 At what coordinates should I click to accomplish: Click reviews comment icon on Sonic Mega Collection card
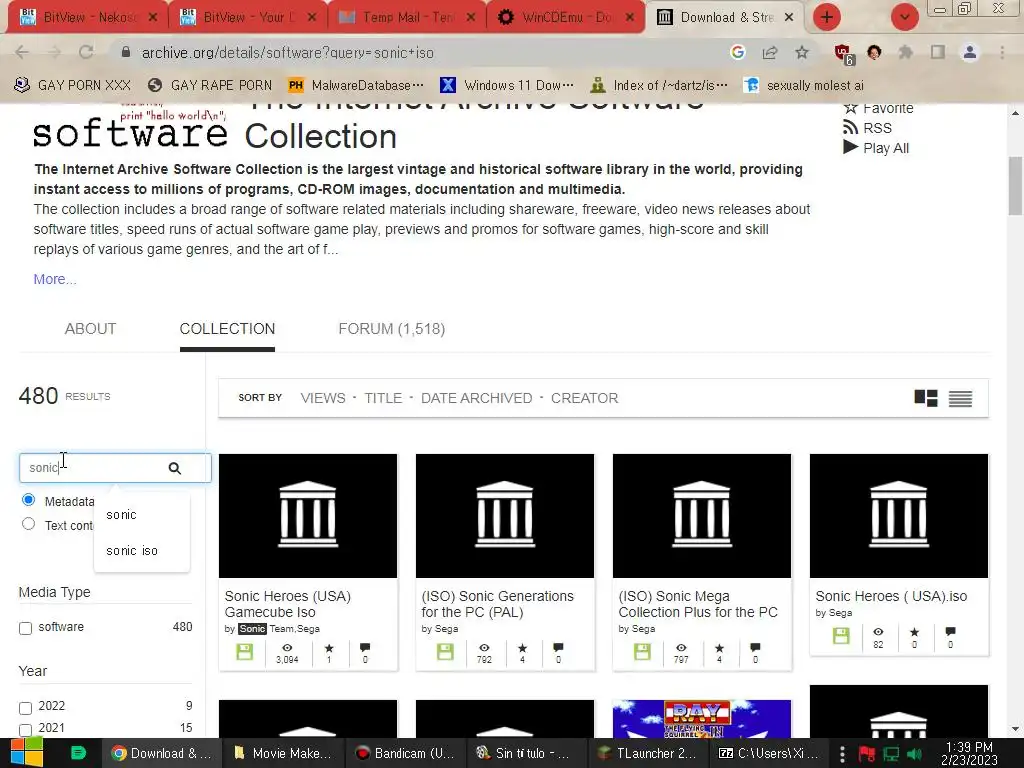tap(756, 647)
